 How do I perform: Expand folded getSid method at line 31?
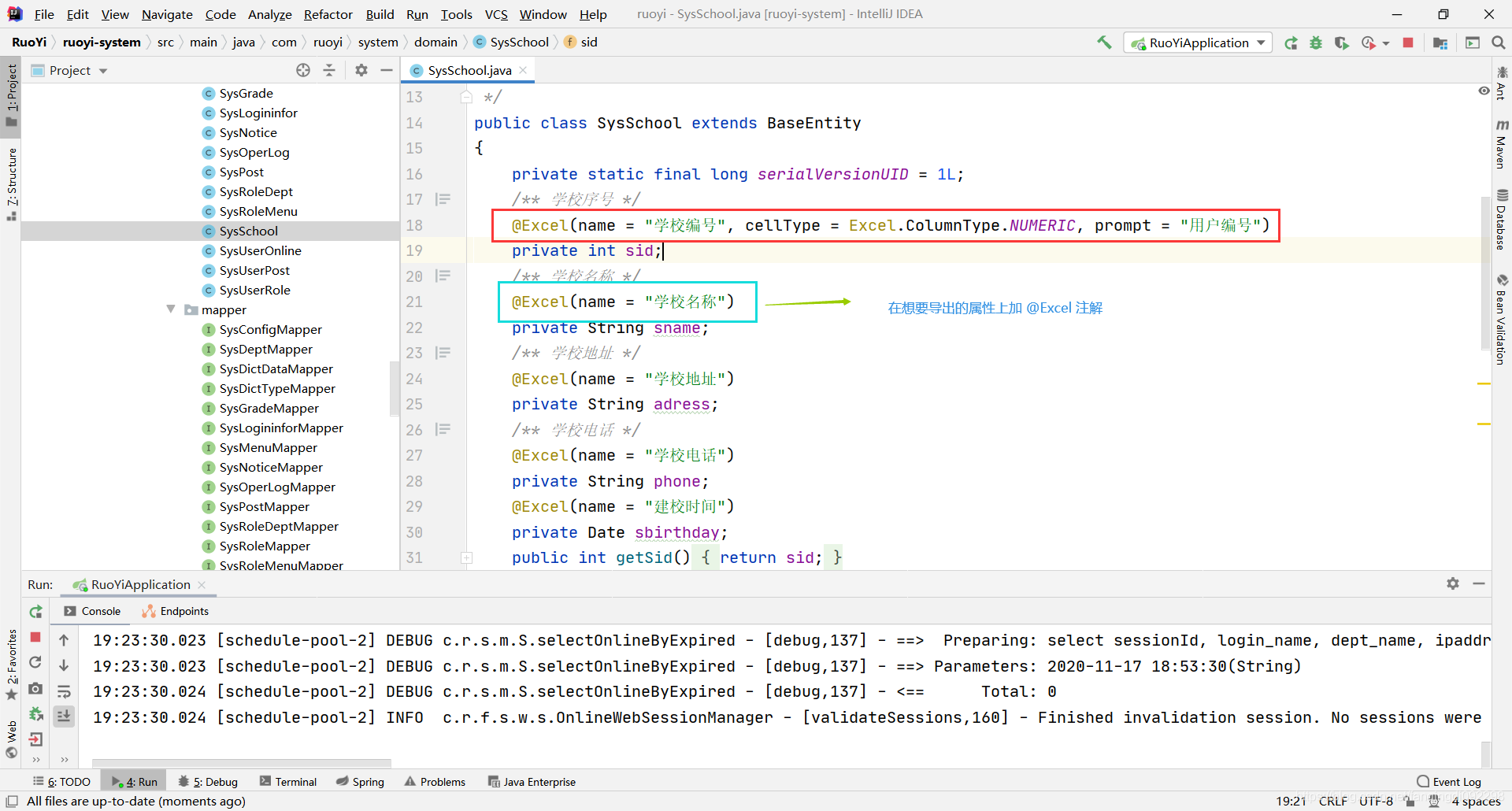pos(466,557)
